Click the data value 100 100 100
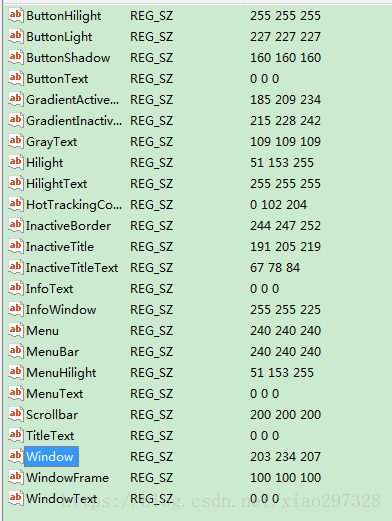This screenshot has width=392, height=521. click(285, 478)
